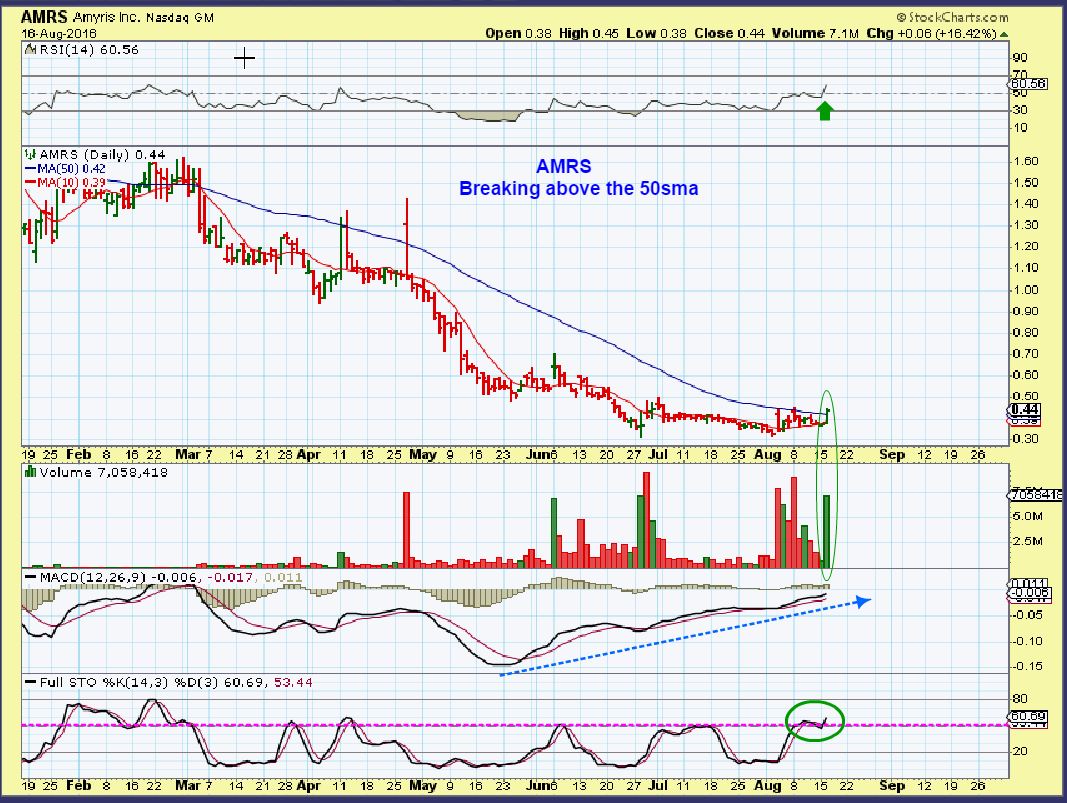Click the 2.5M volume axis label
Viewport: 1067px width, 803px height.
pos(1028,542)
